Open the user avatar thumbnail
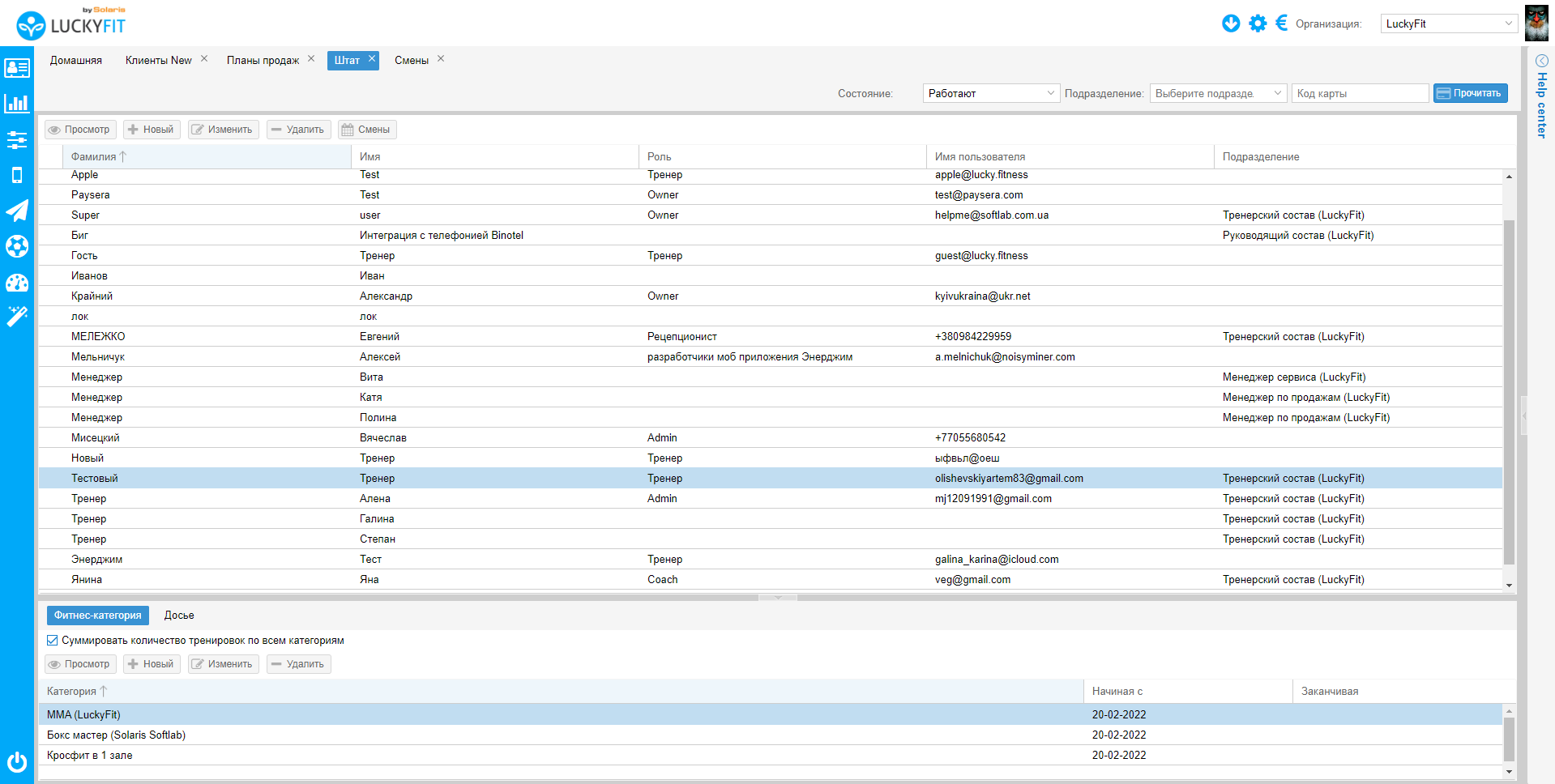The image size is (1555, 784). tap(1536, 23)
